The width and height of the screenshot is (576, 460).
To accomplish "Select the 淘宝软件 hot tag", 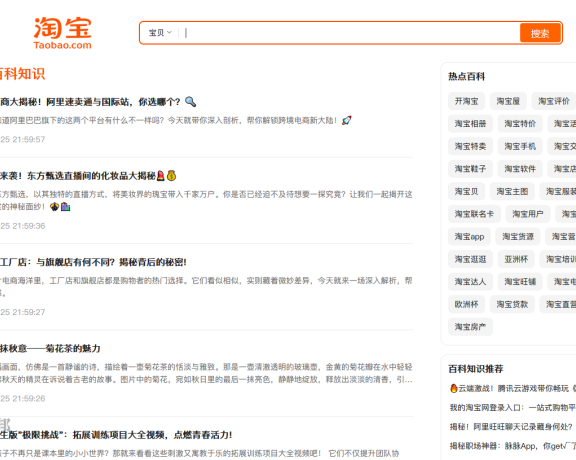I will tap(520, 169).
